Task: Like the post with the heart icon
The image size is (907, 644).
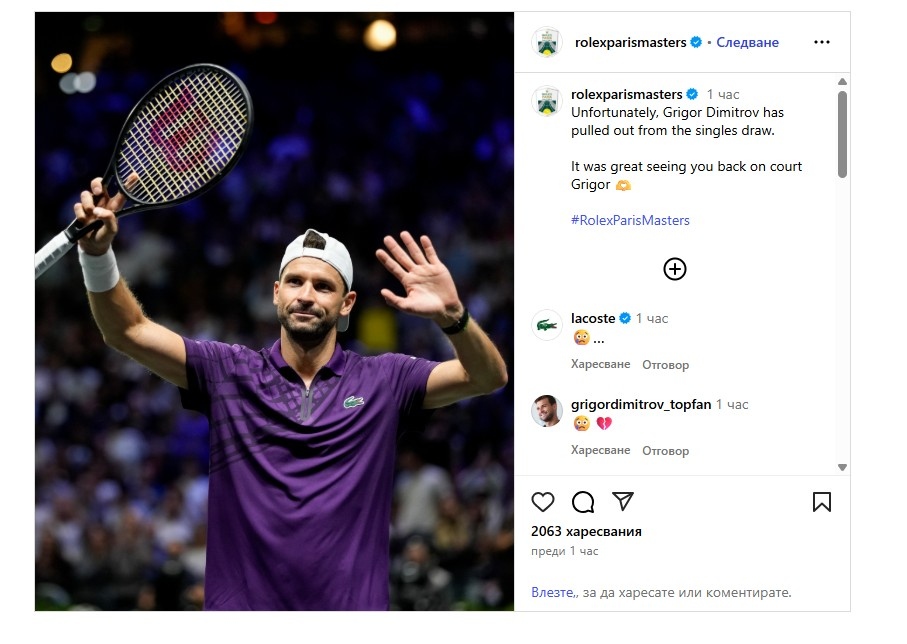Action: [x=543, y=502]
